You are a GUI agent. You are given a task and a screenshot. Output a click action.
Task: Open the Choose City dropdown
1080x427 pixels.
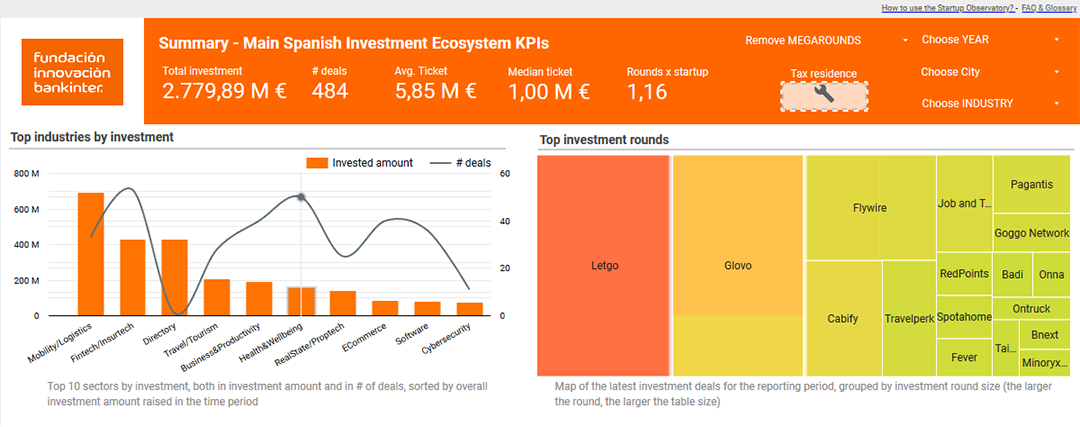[x=990, y=72]
